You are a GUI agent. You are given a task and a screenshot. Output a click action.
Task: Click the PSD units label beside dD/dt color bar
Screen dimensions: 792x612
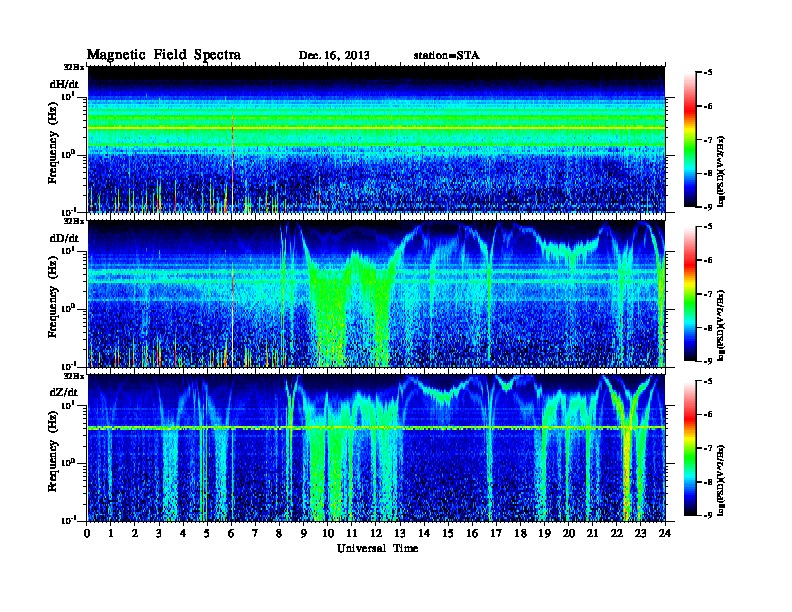tap(721, 326)
